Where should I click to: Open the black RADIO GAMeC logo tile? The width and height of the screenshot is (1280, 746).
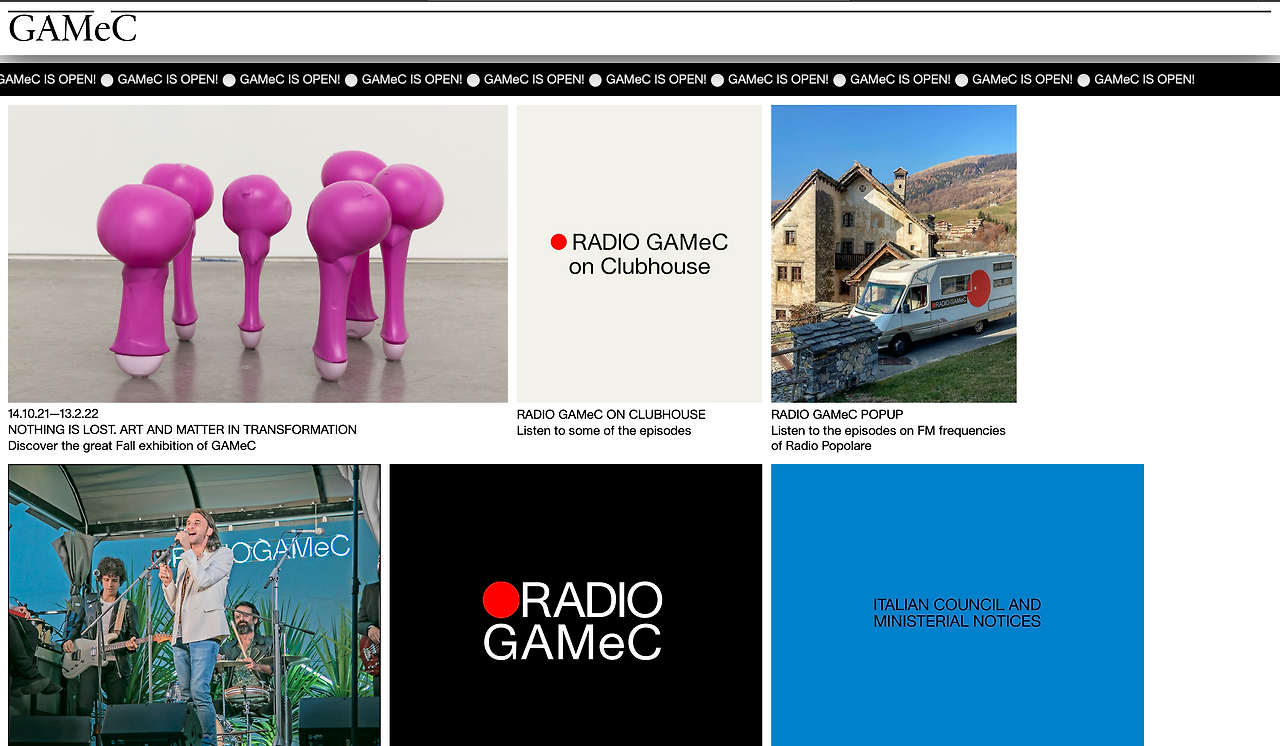[576, 605]
